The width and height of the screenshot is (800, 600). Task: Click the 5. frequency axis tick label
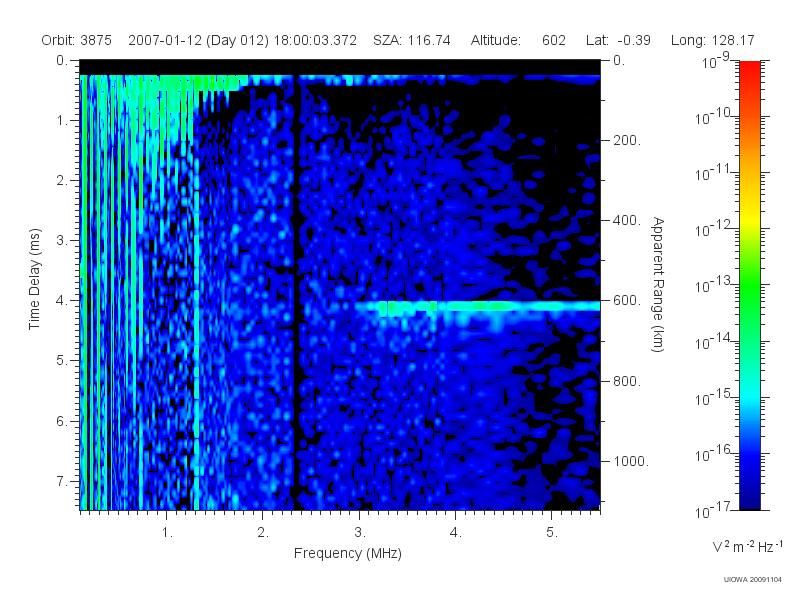(552, 533)
